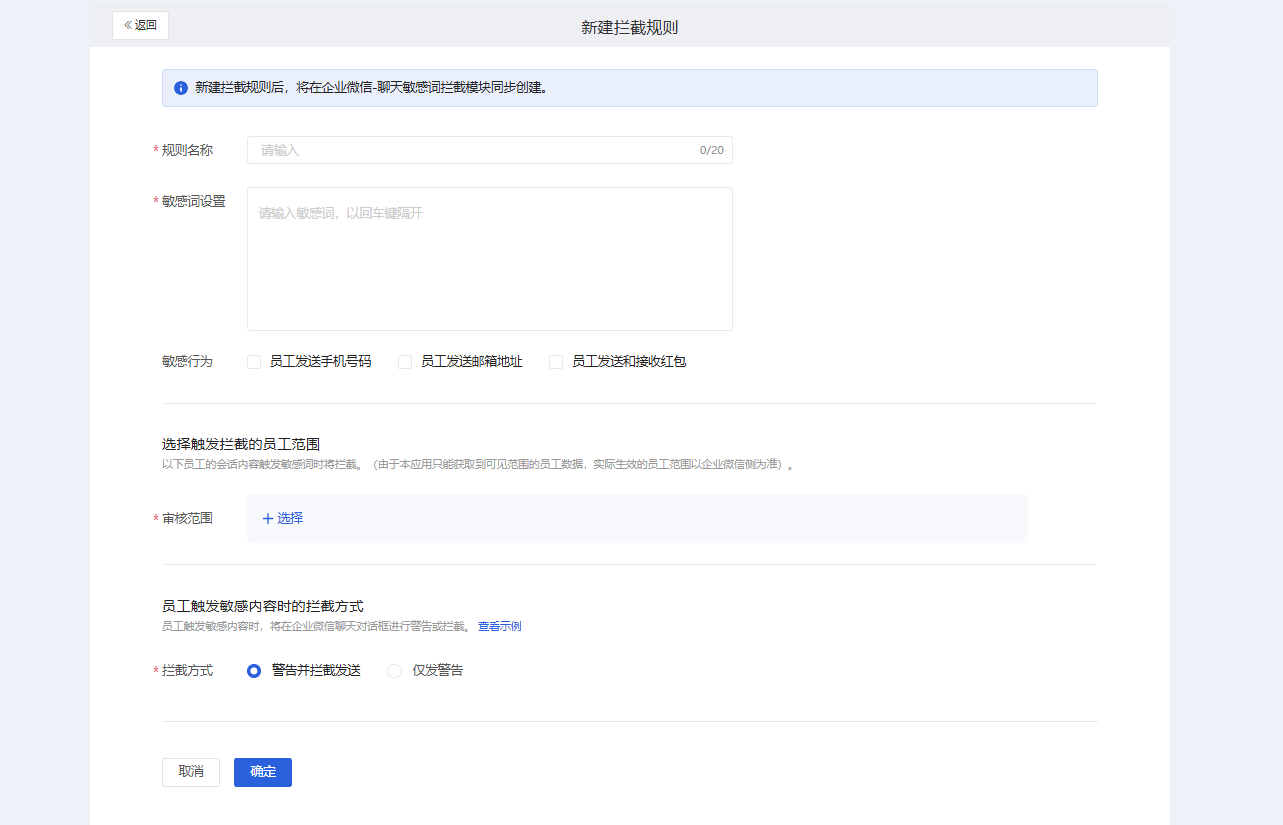This screenshot has width=1283, height=825.
Task: Select the 警告并拦截发送 radio option
Action: (254, 671)
